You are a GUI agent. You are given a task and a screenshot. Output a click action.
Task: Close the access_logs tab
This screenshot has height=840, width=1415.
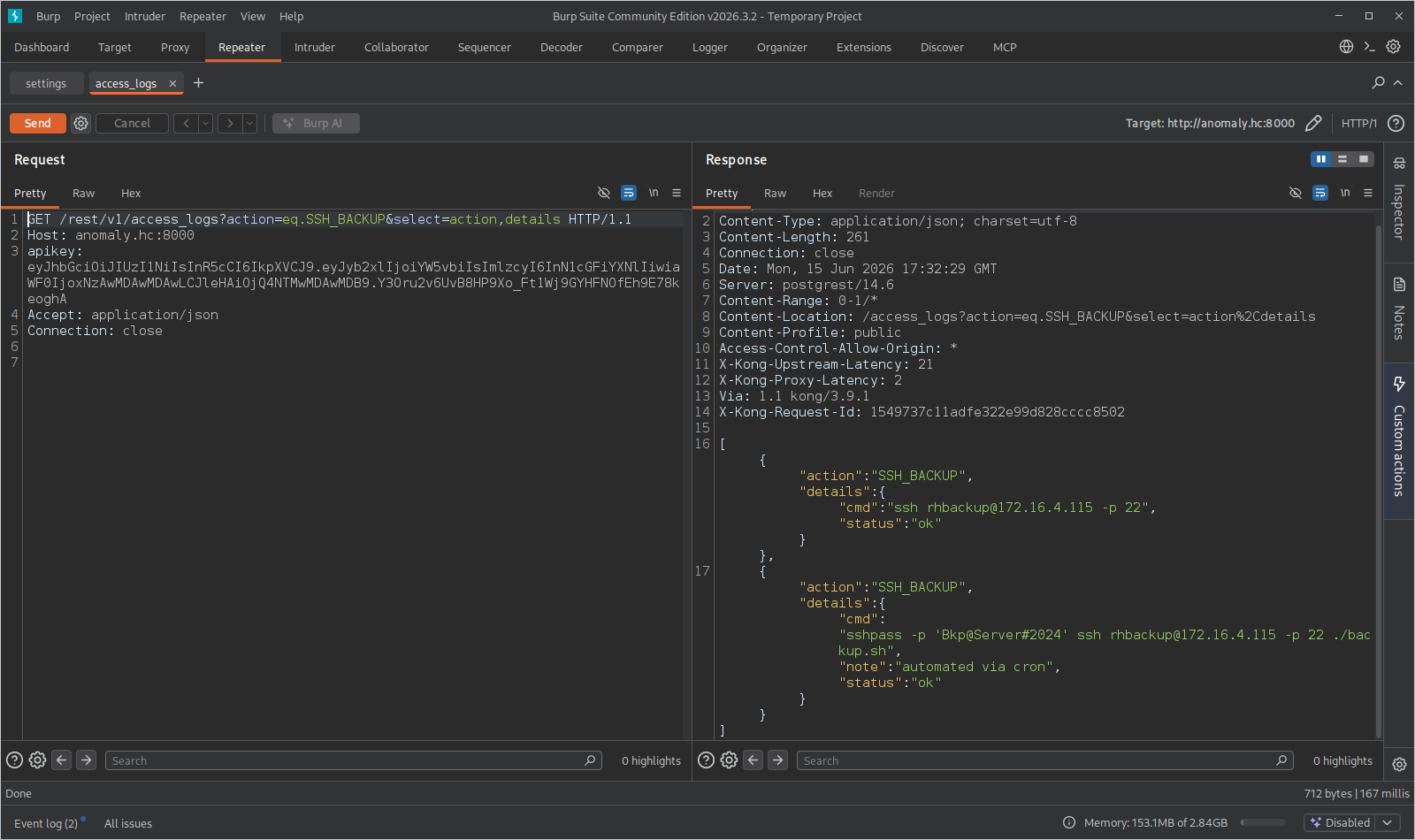pyautogui.click(x=172, y=83)
